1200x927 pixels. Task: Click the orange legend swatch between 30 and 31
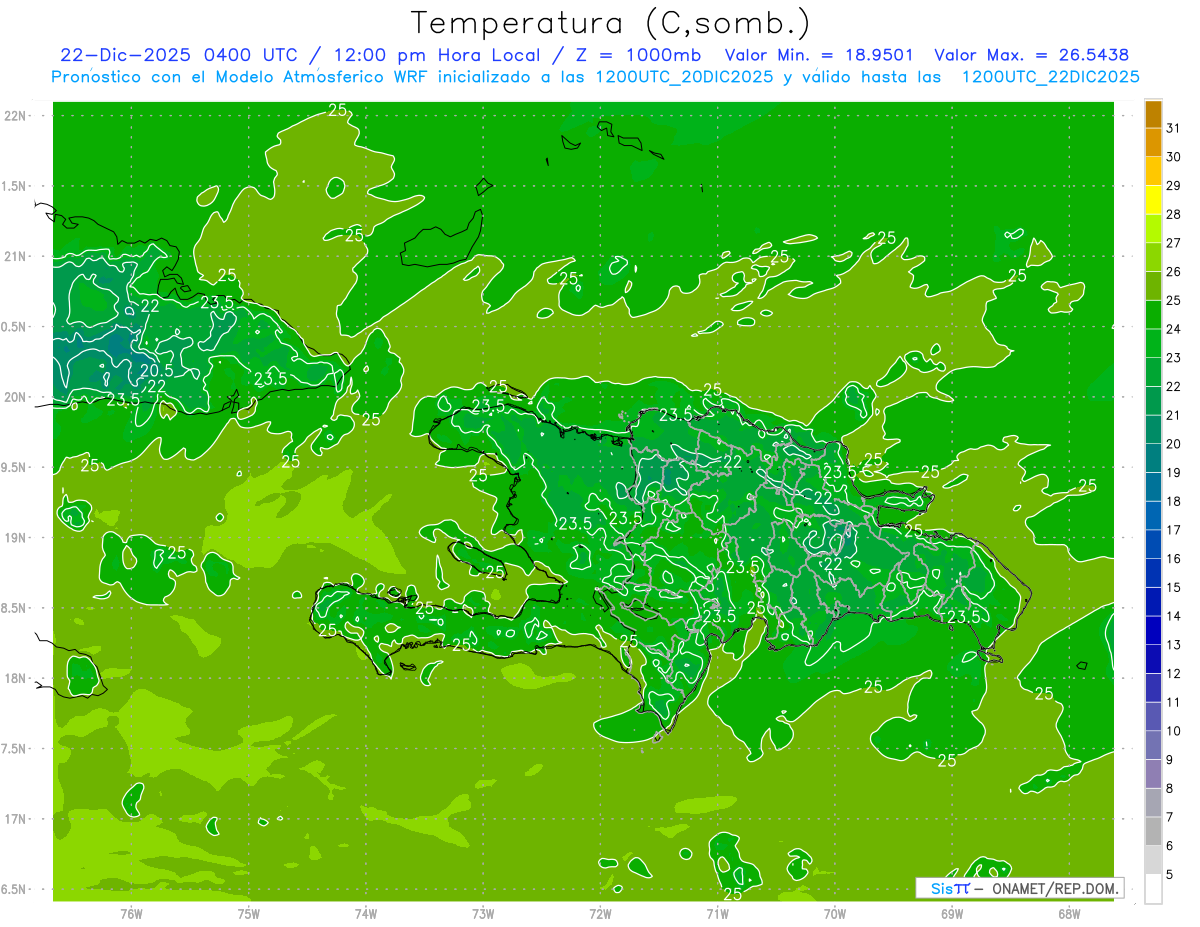tap(1153, 143)
